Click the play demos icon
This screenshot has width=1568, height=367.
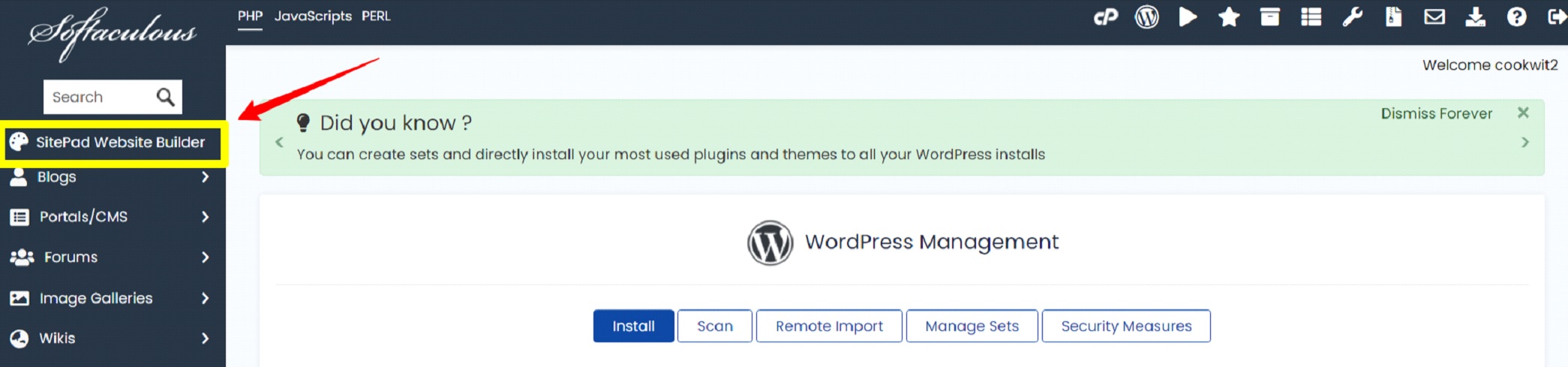(1188, 17)
